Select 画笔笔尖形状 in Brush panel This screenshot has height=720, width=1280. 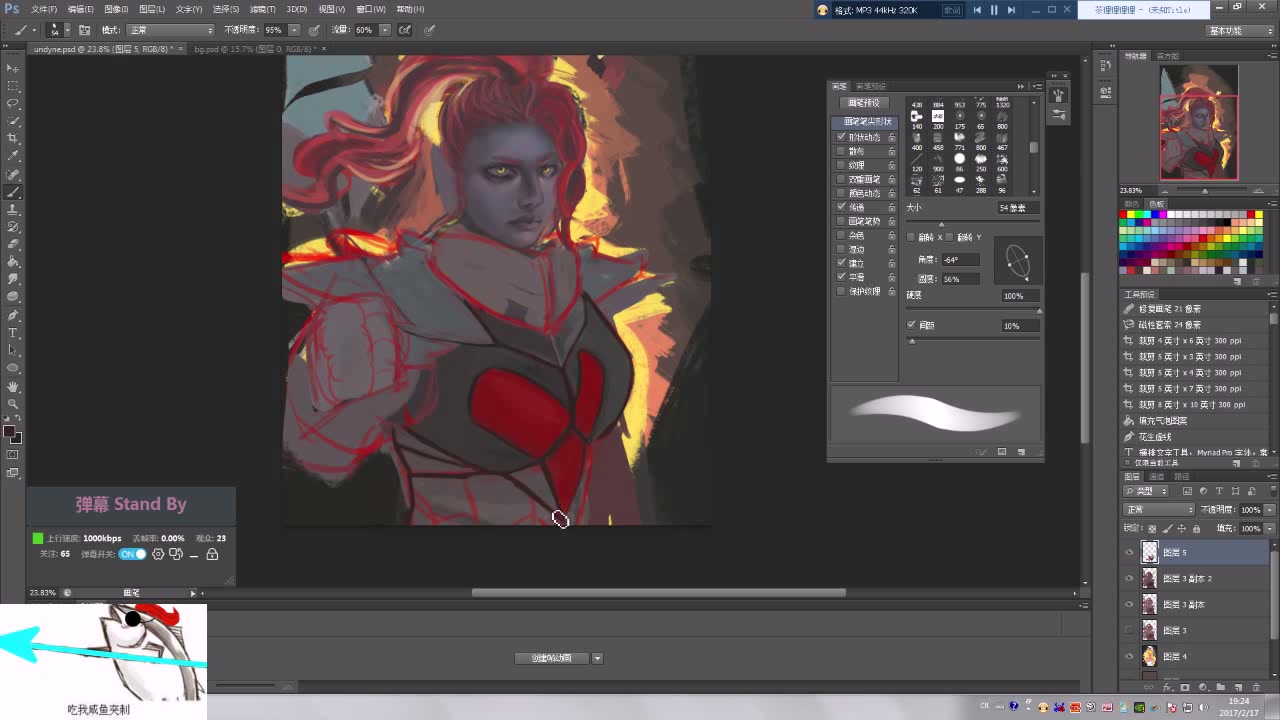point(866,121)
